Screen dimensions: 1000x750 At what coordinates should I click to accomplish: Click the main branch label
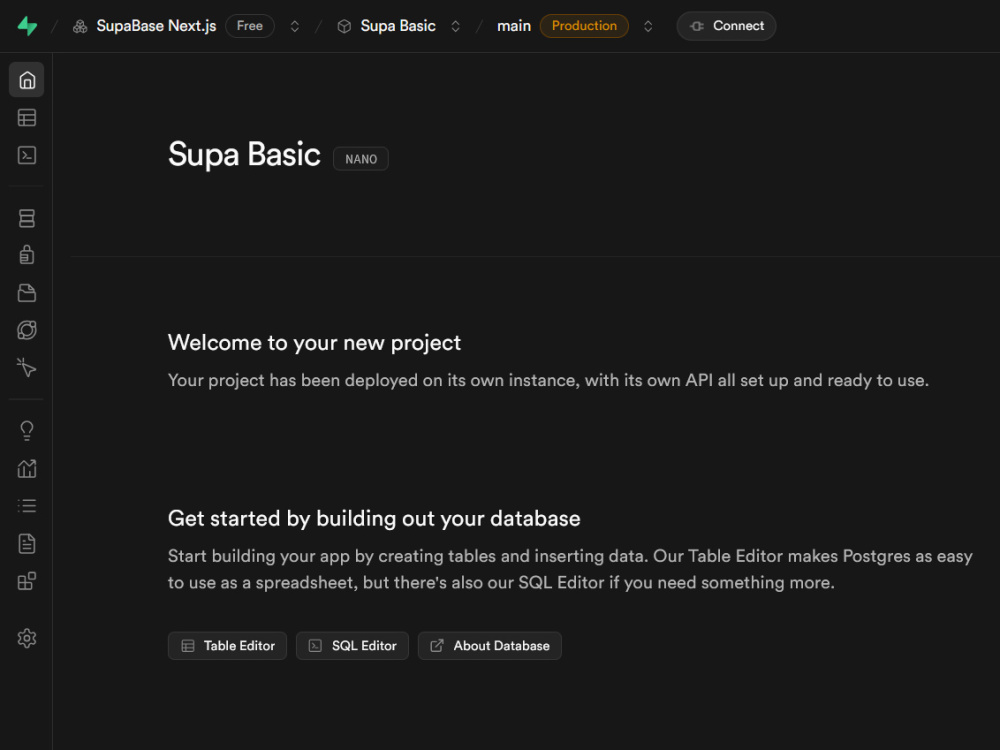[x=514, y=26]
